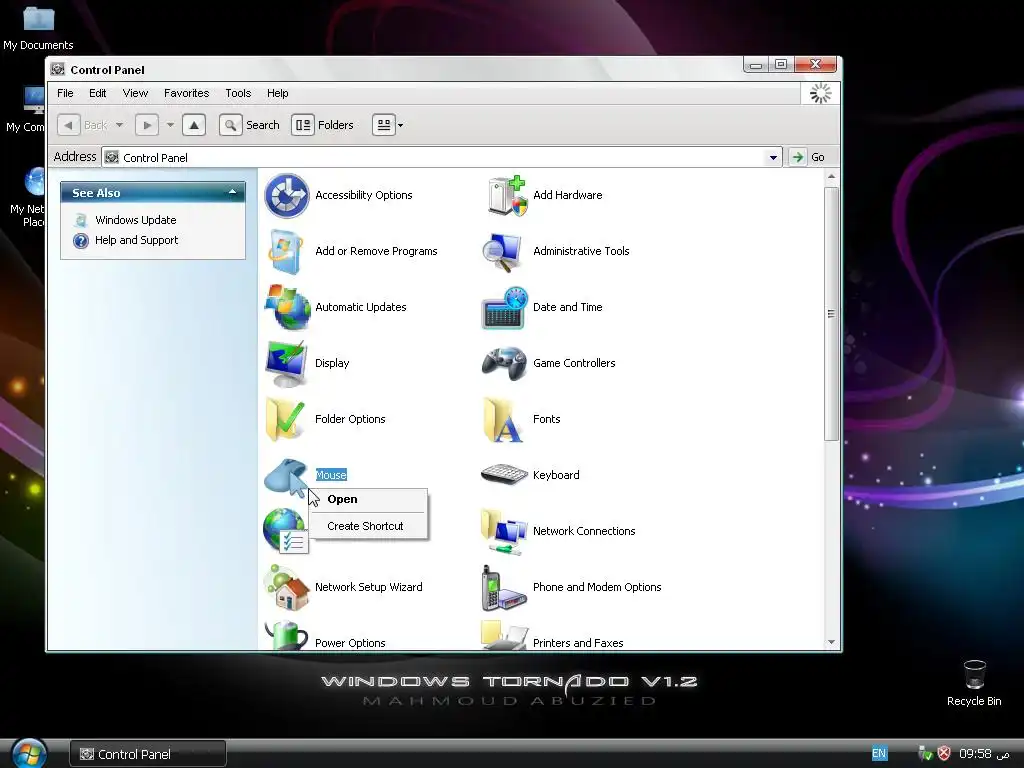The height and width of the screenshot is (768, 1024).
Task: Open the Forward history dropdown arrow
Action: [170, 125]
